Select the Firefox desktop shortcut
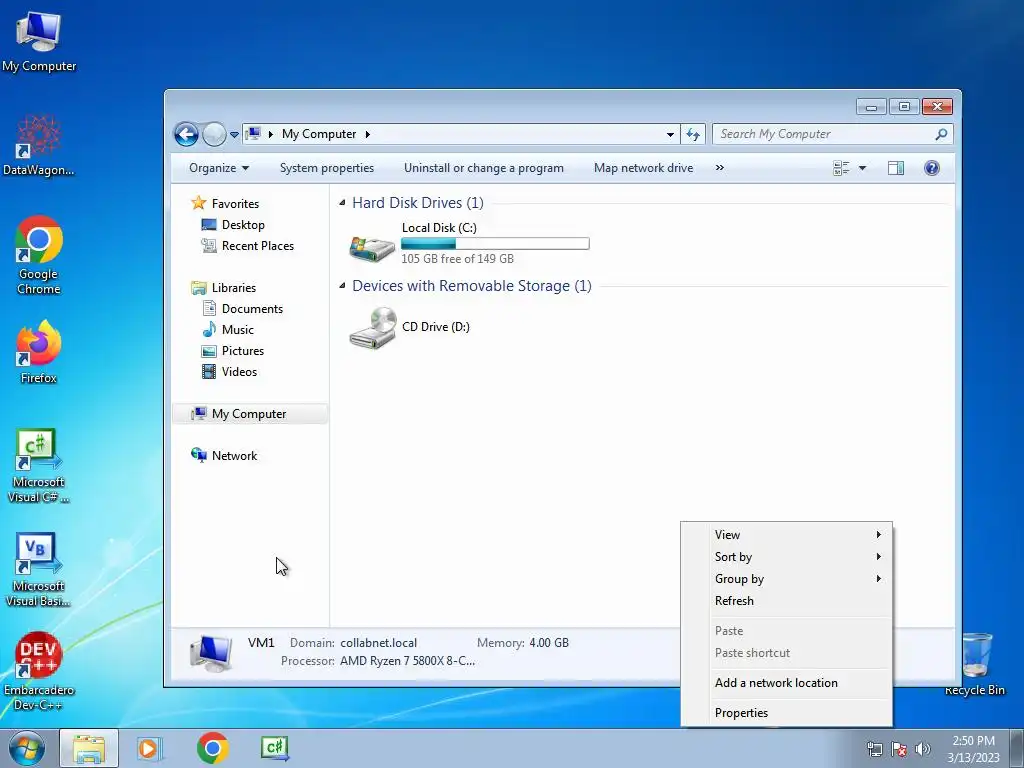This screenshot has height=768, width=1024. [x=39, y=351]
